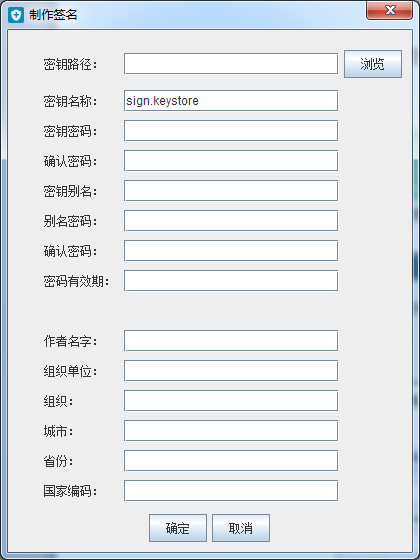Image resolution: width=420 pixels, height=560 pixels.
Task: Click the 密钥名称 field containing sign.keystore
Action: 231,101
